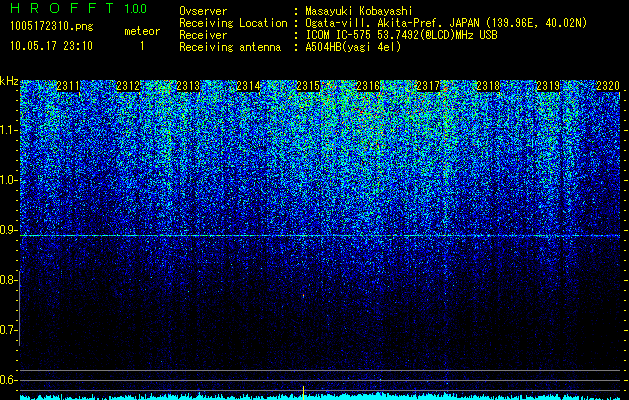
Task: Click receiver text ICOM IC-575 53.7492 MHz USB
Action: (401, 35)
